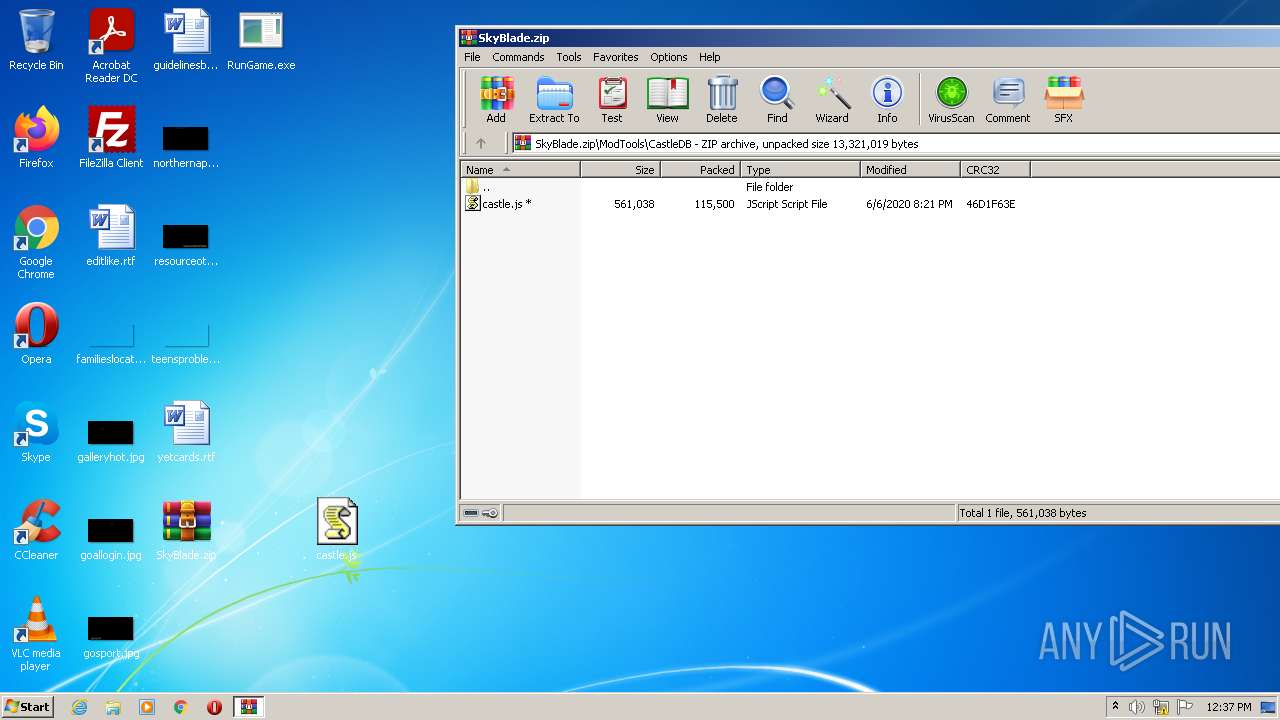Select the Google Chrome desktop icon
The width and height of the screenshot is (1280, 720).
(x=36, y=243)
